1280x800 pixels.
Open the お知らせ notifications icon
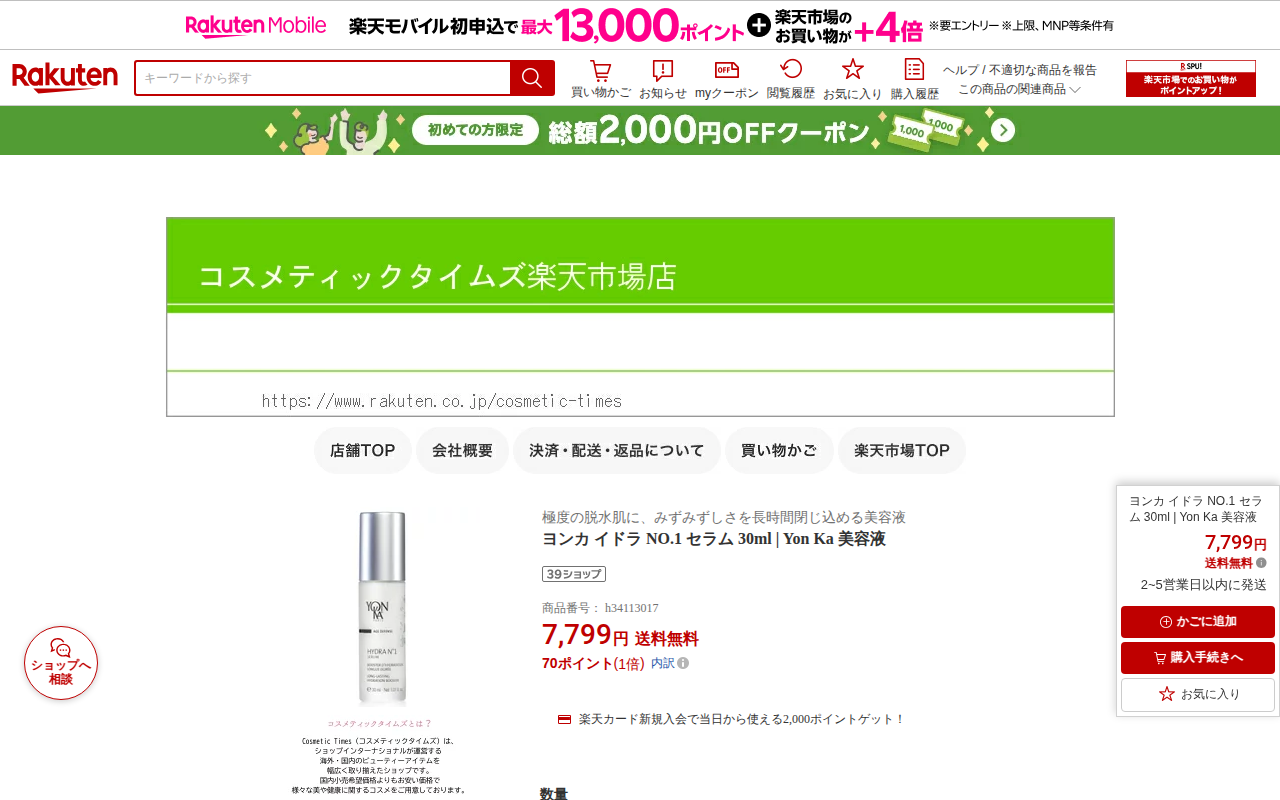(663, 70)
